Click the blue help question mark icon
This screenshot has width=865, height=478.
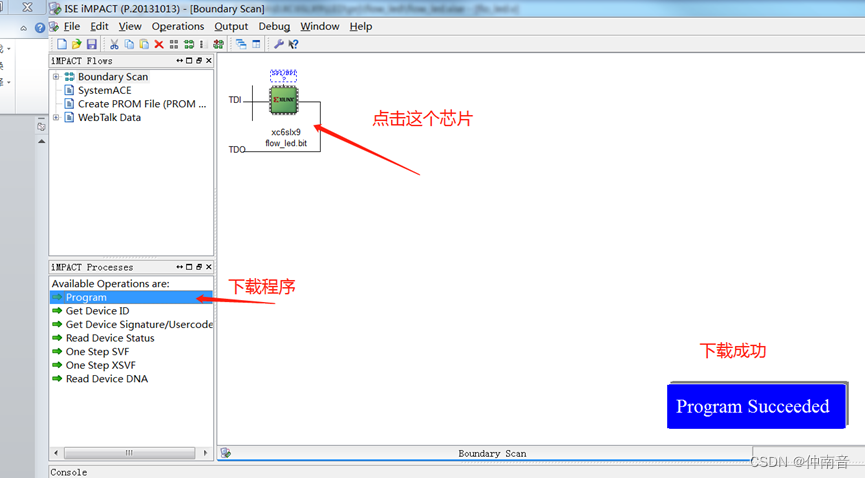[x=40, y=28]
